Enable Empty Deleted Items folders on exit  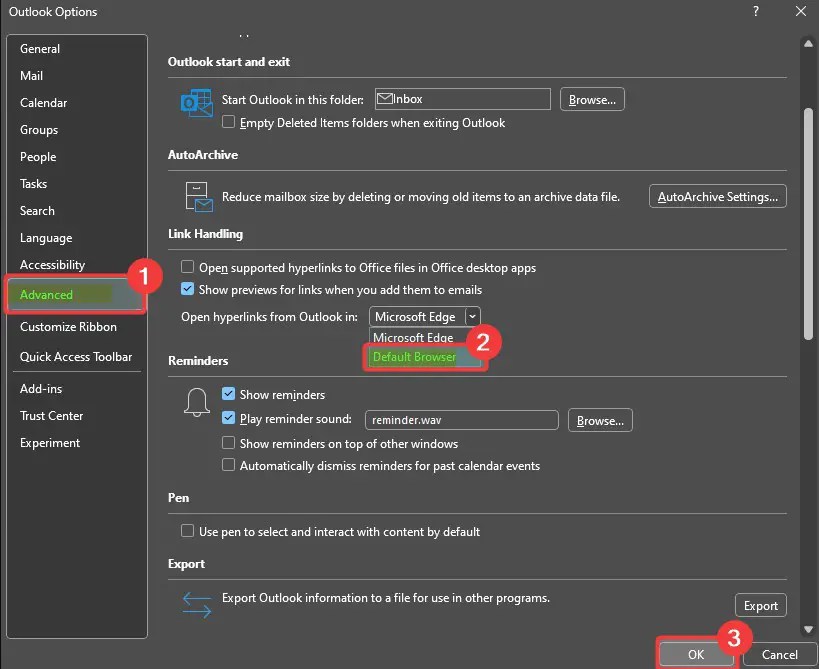228,122
